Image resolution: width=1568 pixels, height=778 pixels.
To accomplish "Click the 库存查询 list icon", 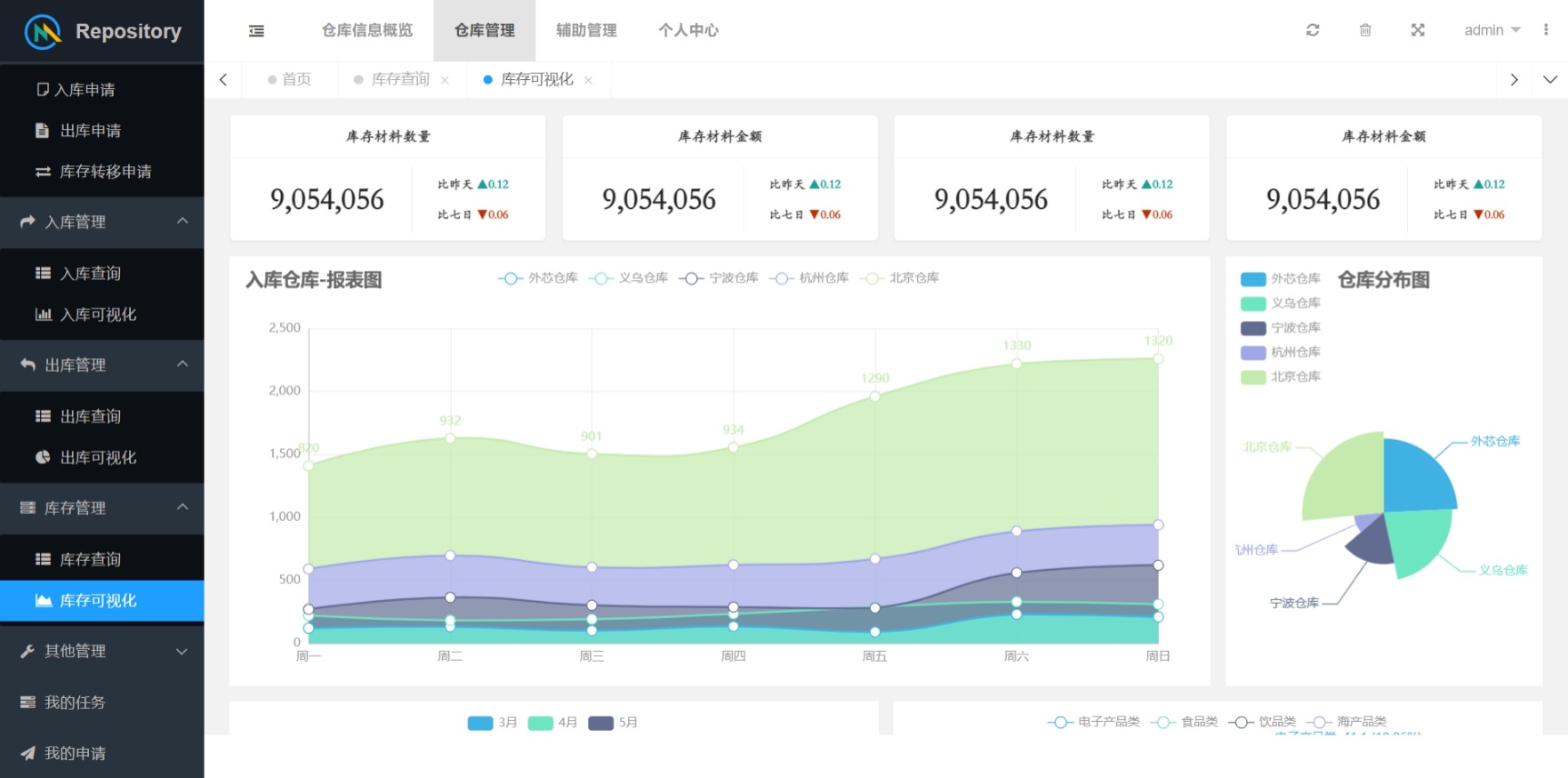I will pos(43,559).
